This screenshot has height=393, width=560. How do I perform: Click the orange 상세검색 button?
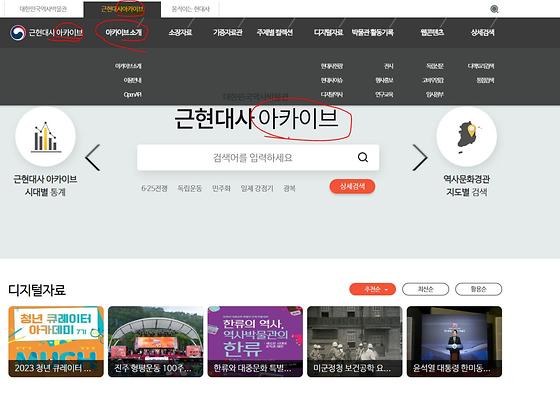click(352, 186)
